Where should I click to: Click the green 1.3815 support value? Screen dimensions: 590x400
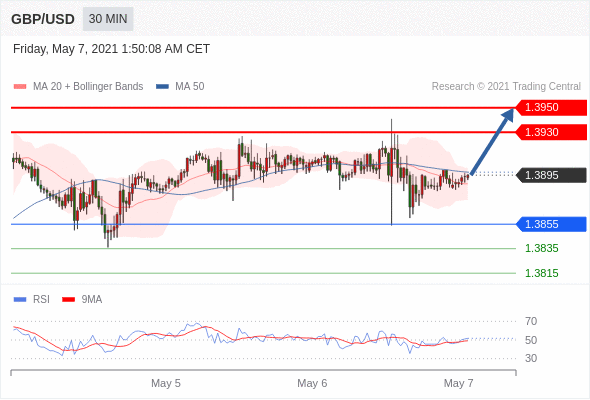(541, 273)
